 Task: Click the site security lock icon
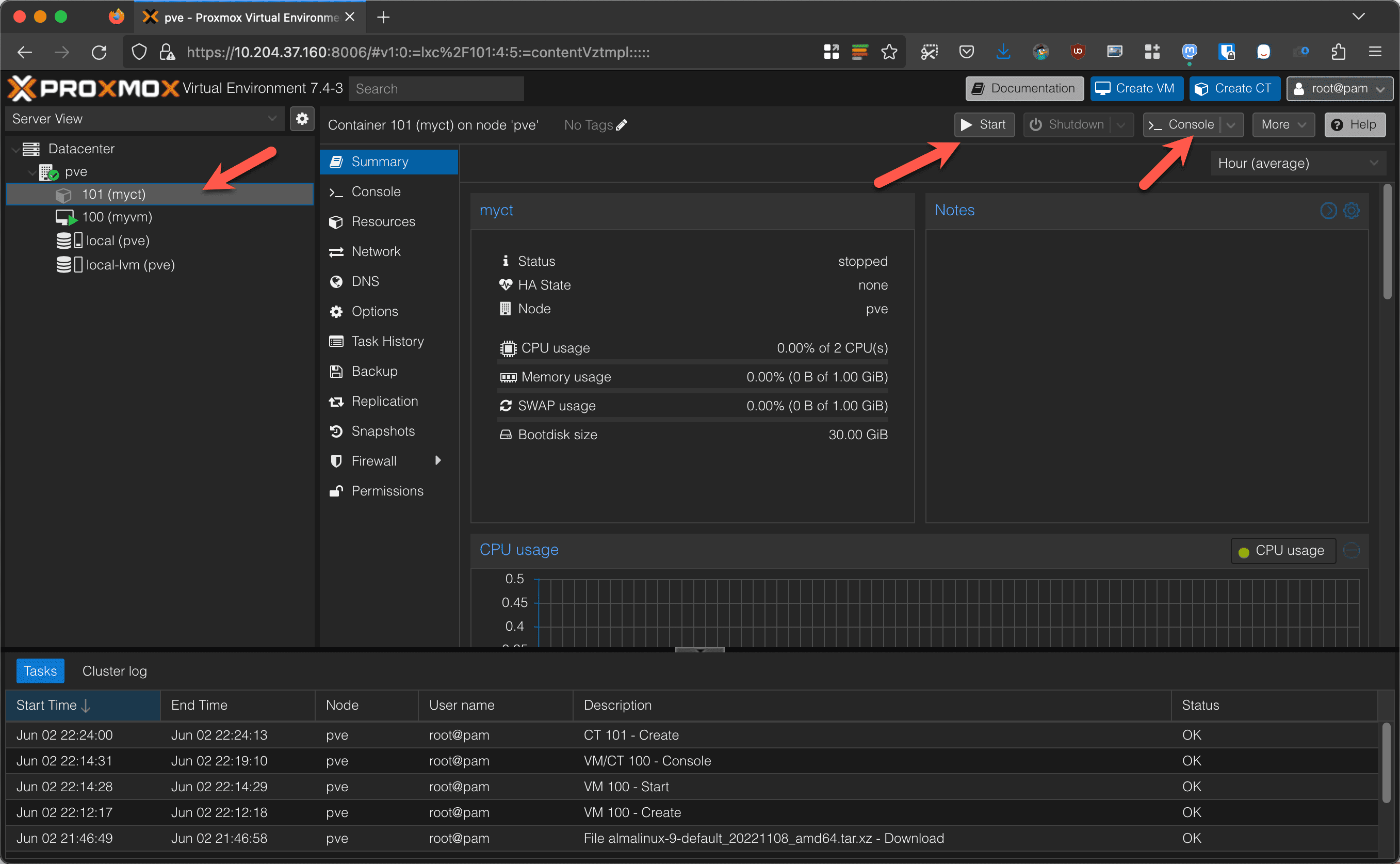pos(167,52)
